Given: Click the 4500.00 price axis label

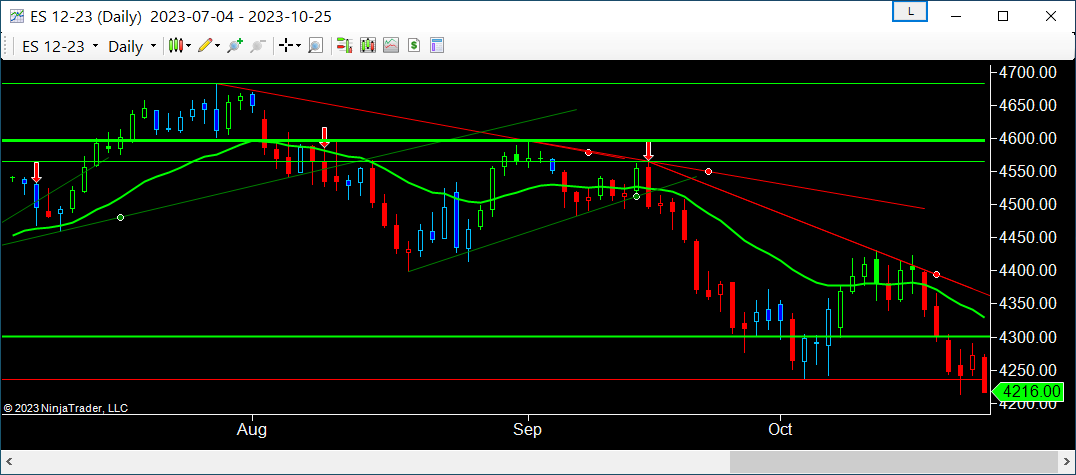Looking at the screenshot, I should point(1029,205).
